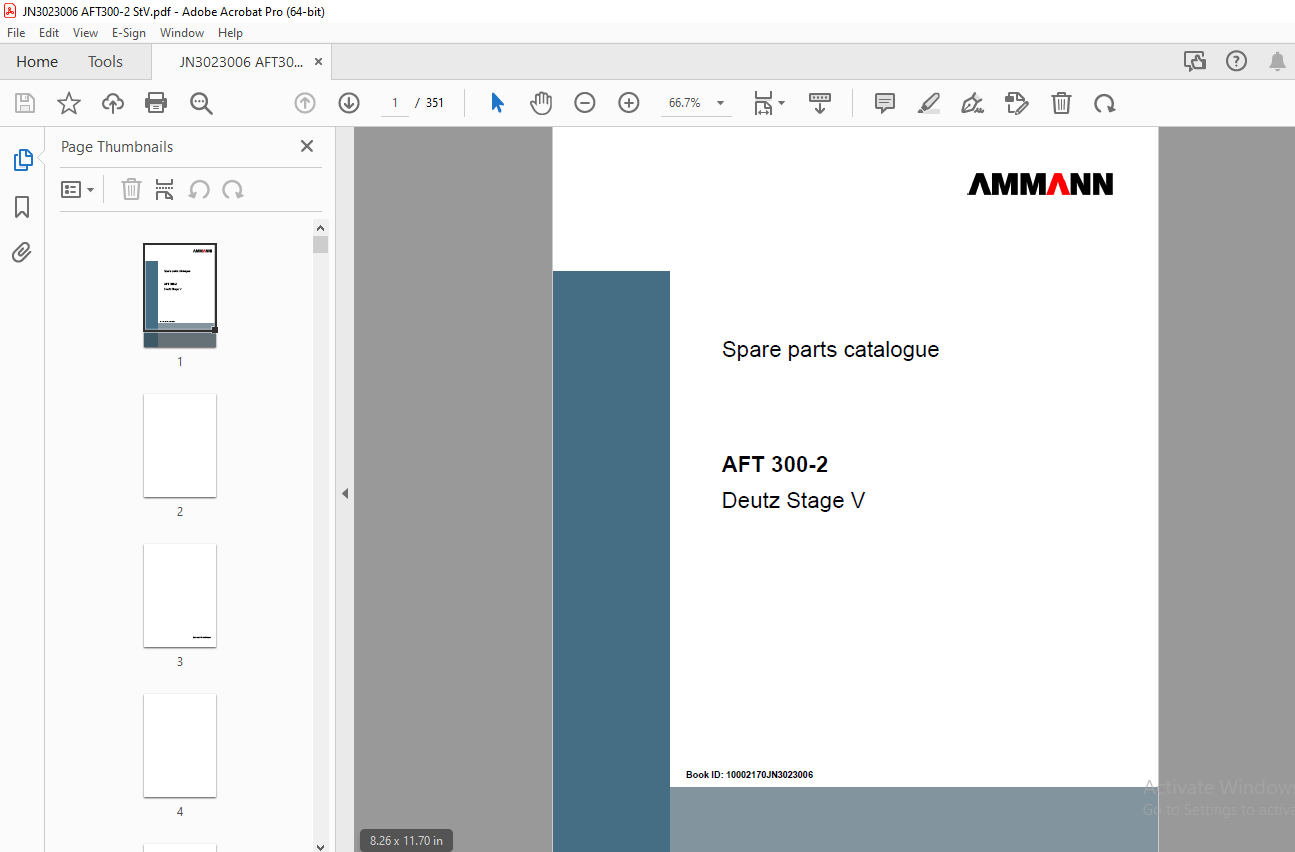Print the document

[156, 103]
